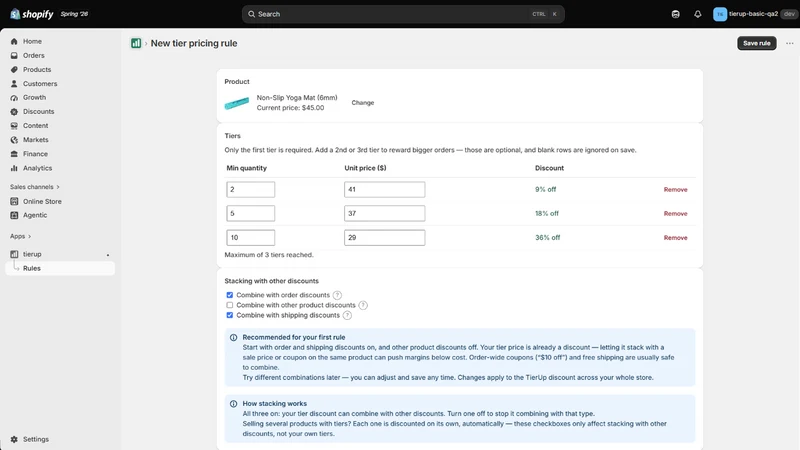Remove the tier with quantity 10
Screen dimensions: 800x450
tap(676, 238)
